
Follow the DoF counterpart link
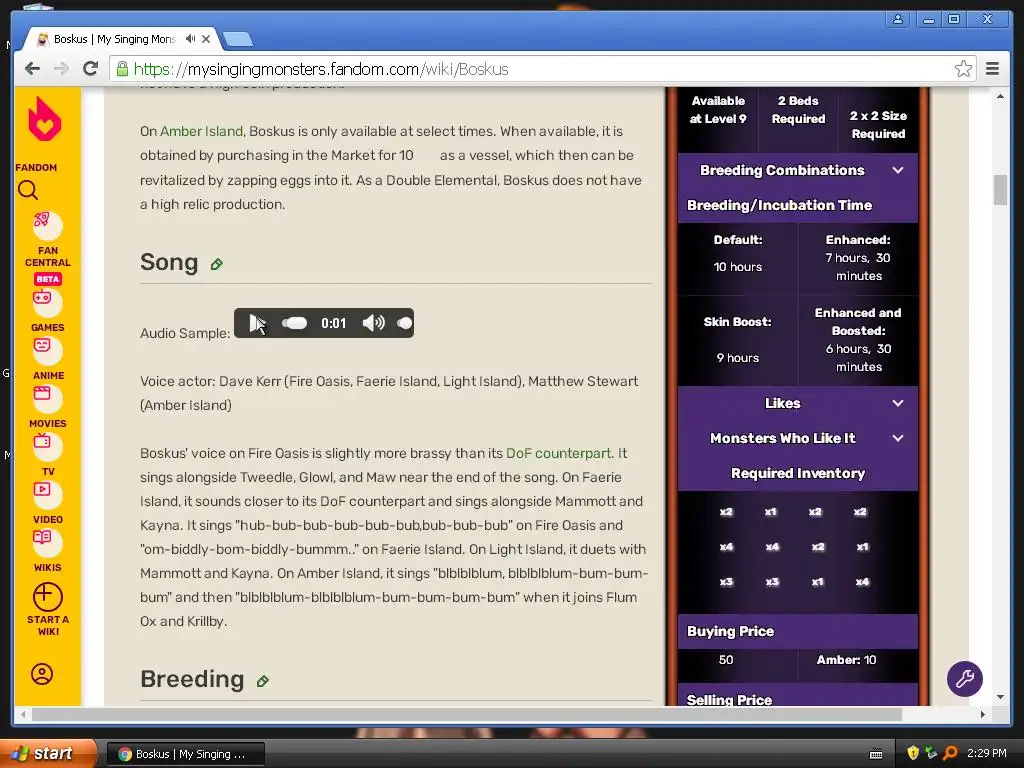pos(559,453)
